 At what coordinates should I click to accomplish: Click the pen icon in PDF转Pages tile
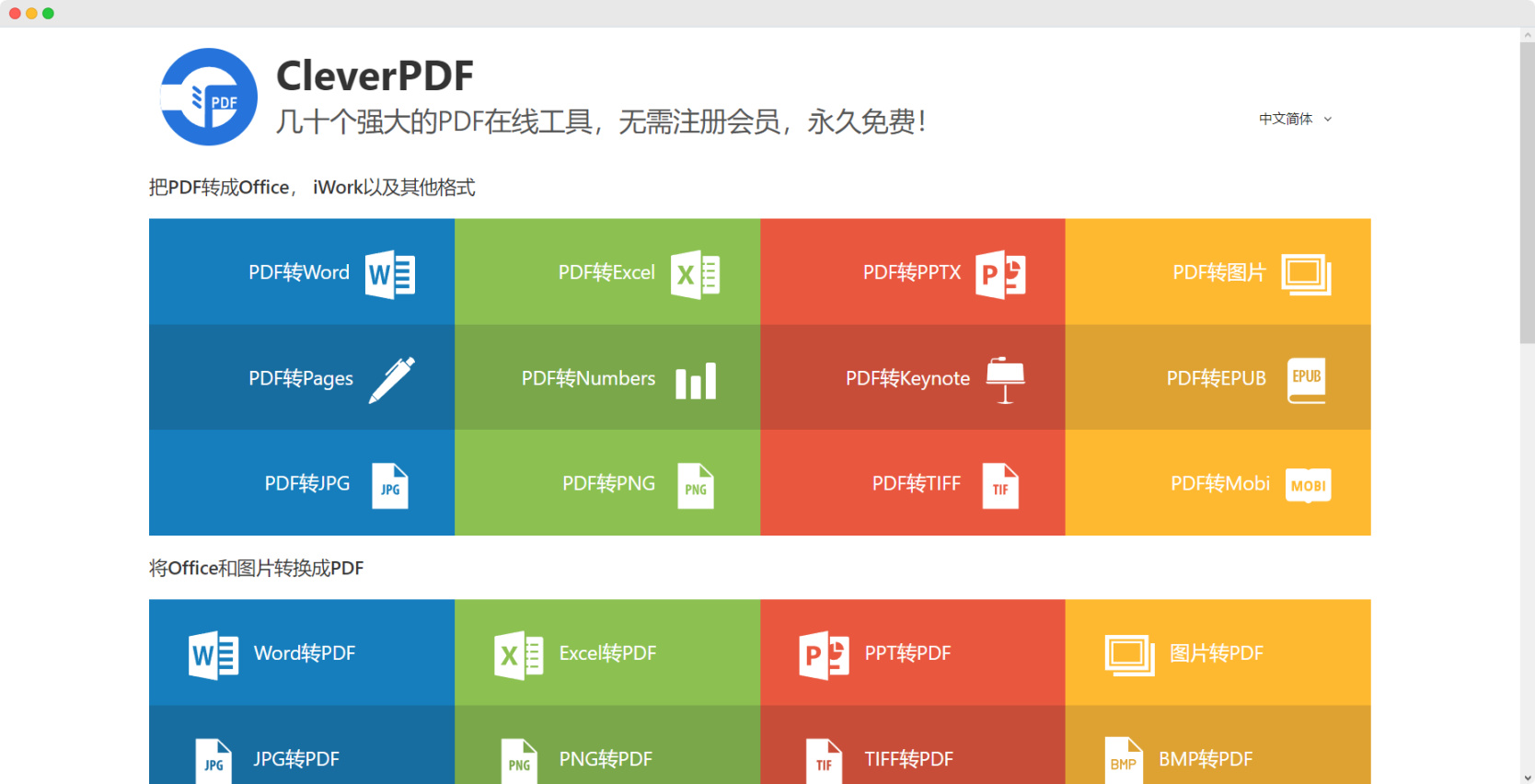coord(392,380)
